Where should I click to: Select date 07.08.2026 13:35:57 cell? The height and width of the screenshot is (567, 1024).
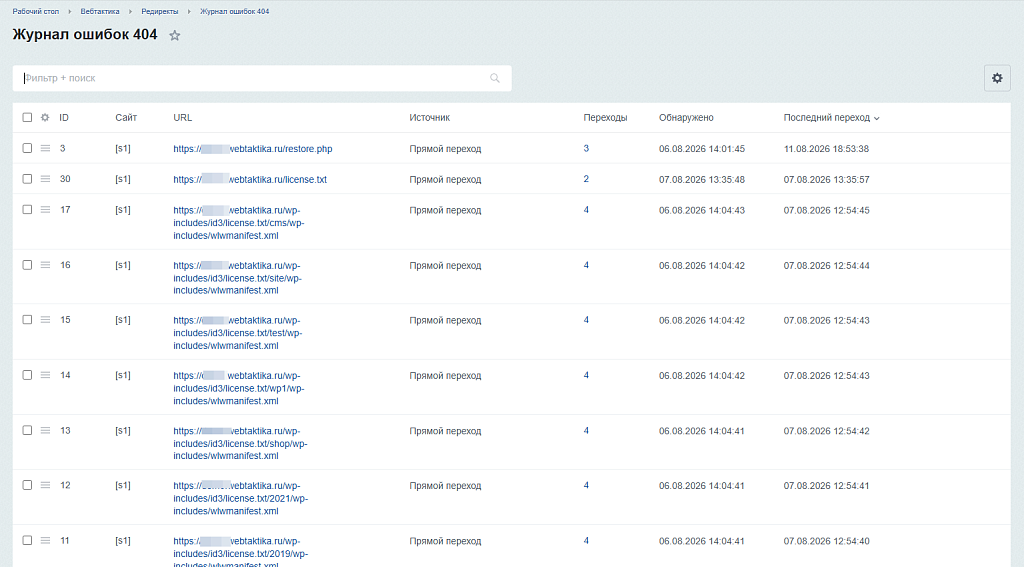coord(826,180)
